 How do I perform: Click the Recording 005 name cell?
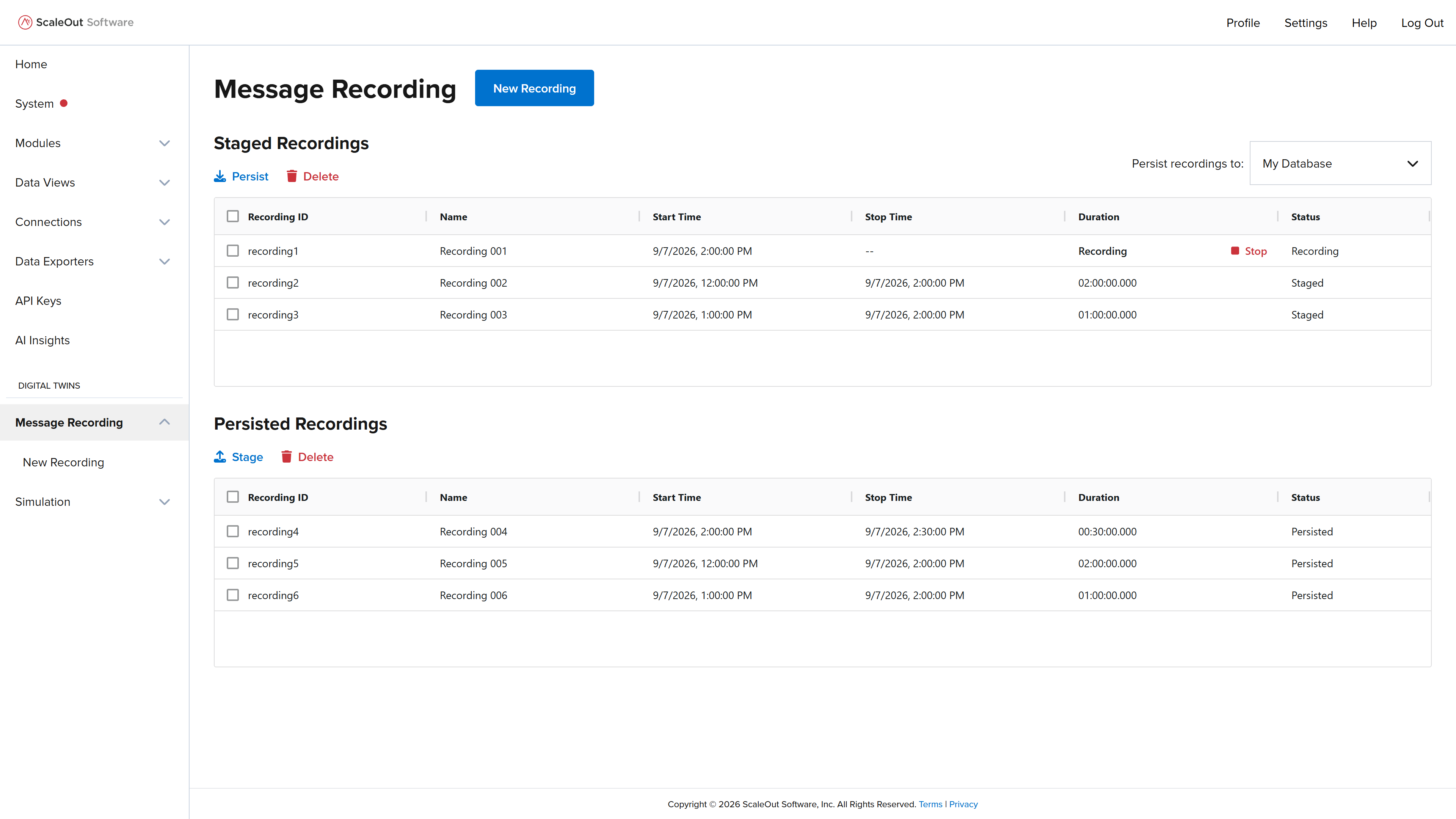point(473,563)
